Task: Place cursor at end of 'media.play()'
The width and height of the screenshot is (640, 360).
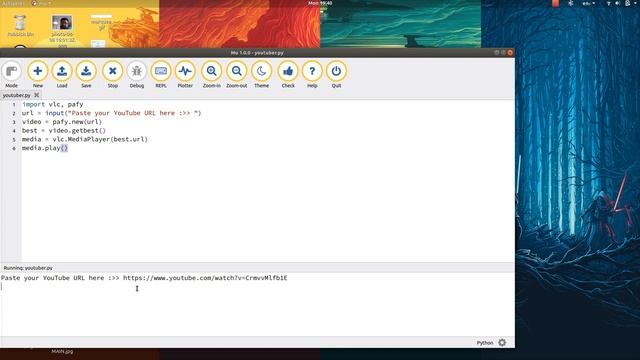Action: (68, 148)
